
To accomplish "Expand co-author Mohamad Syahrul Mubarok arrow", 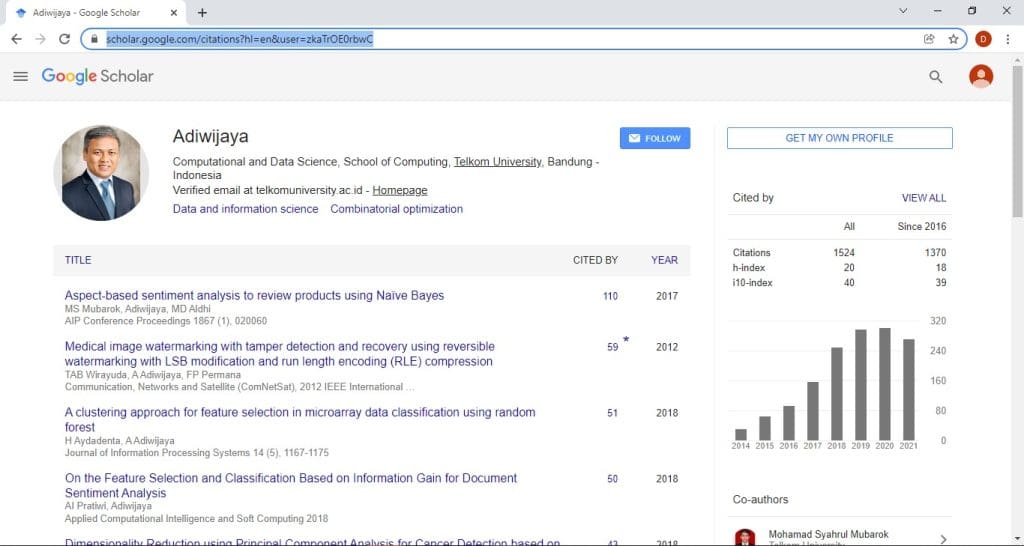I will (943, 540).
